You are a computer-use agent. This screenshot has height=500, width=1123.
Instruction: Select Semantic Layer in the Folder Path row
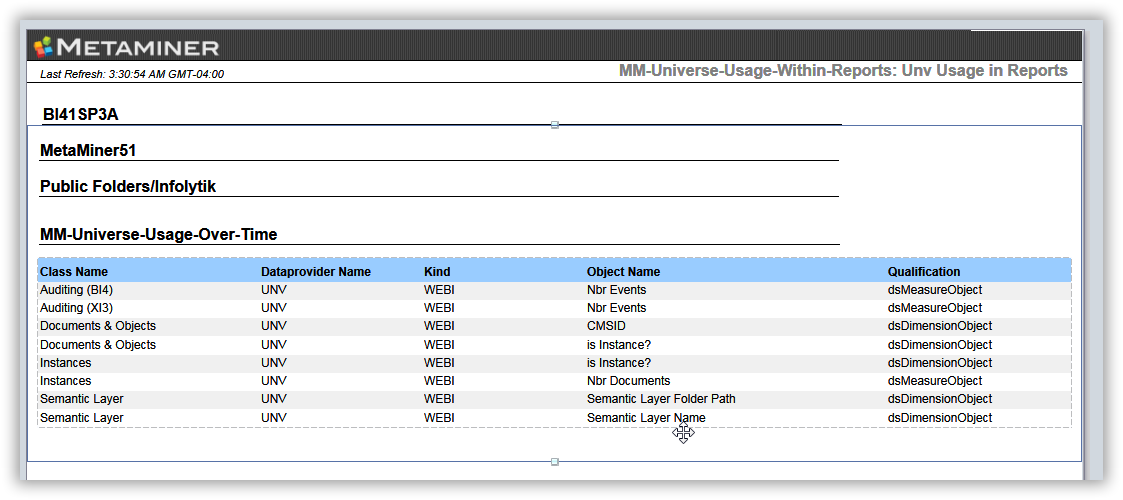pos(82,399)
